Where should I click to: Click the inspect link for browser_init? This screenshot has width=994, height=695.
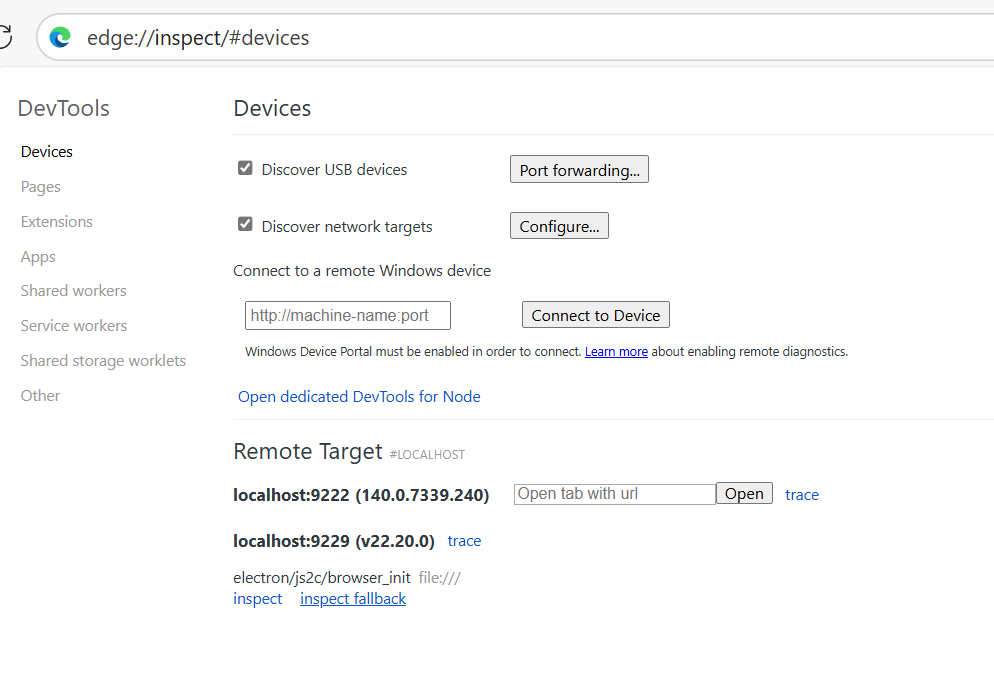(x=257, y=599)
